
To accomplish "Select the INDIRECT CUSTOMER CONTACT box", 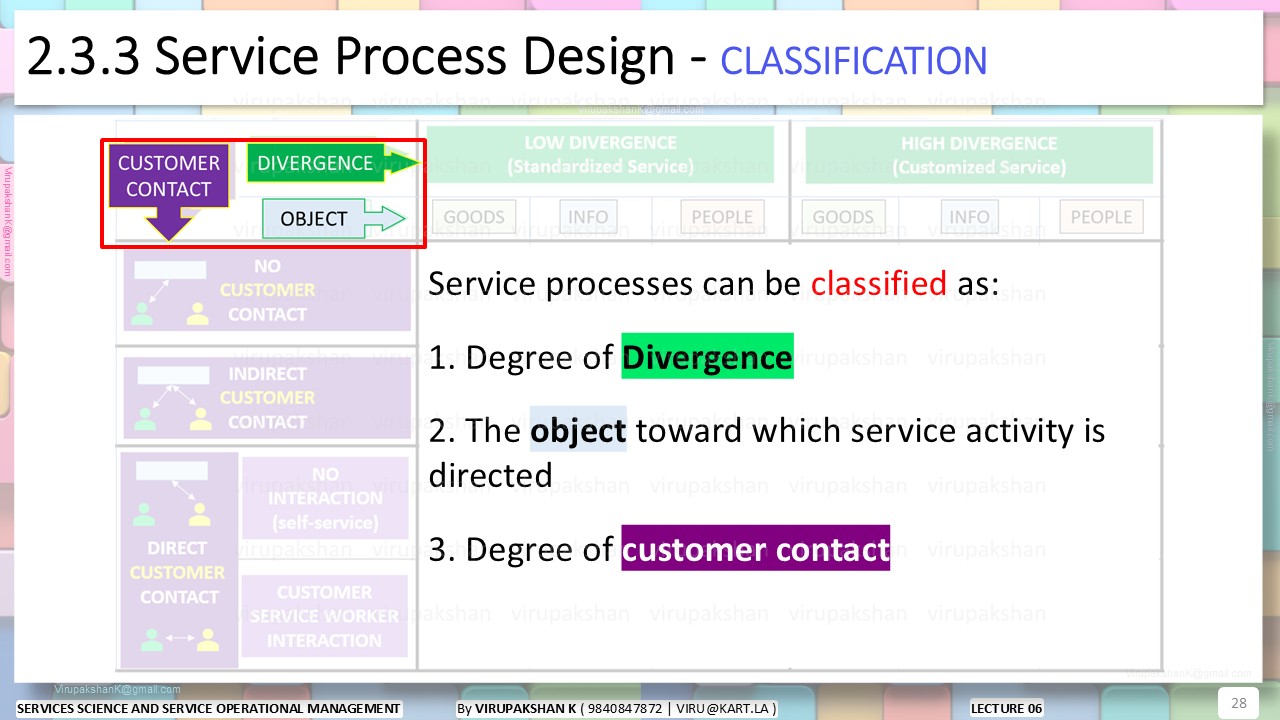I will point(266,398).
